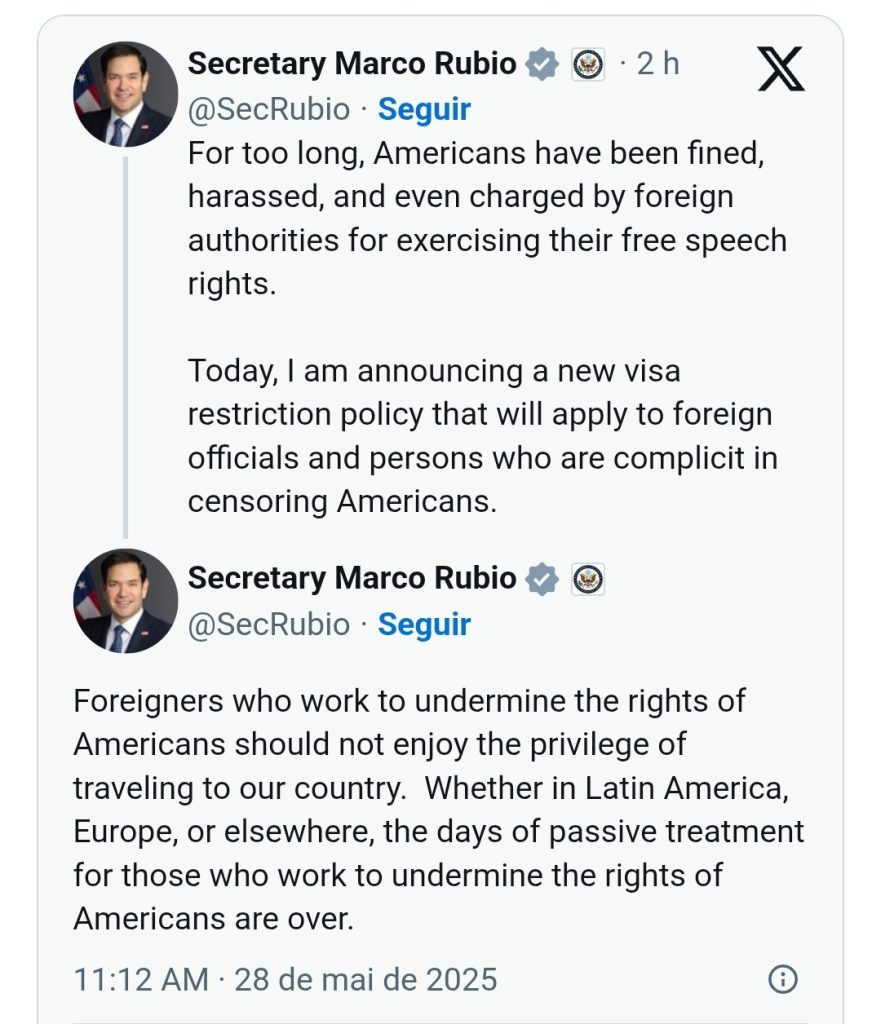Click the X logo on the embedded post

[781, 69]
